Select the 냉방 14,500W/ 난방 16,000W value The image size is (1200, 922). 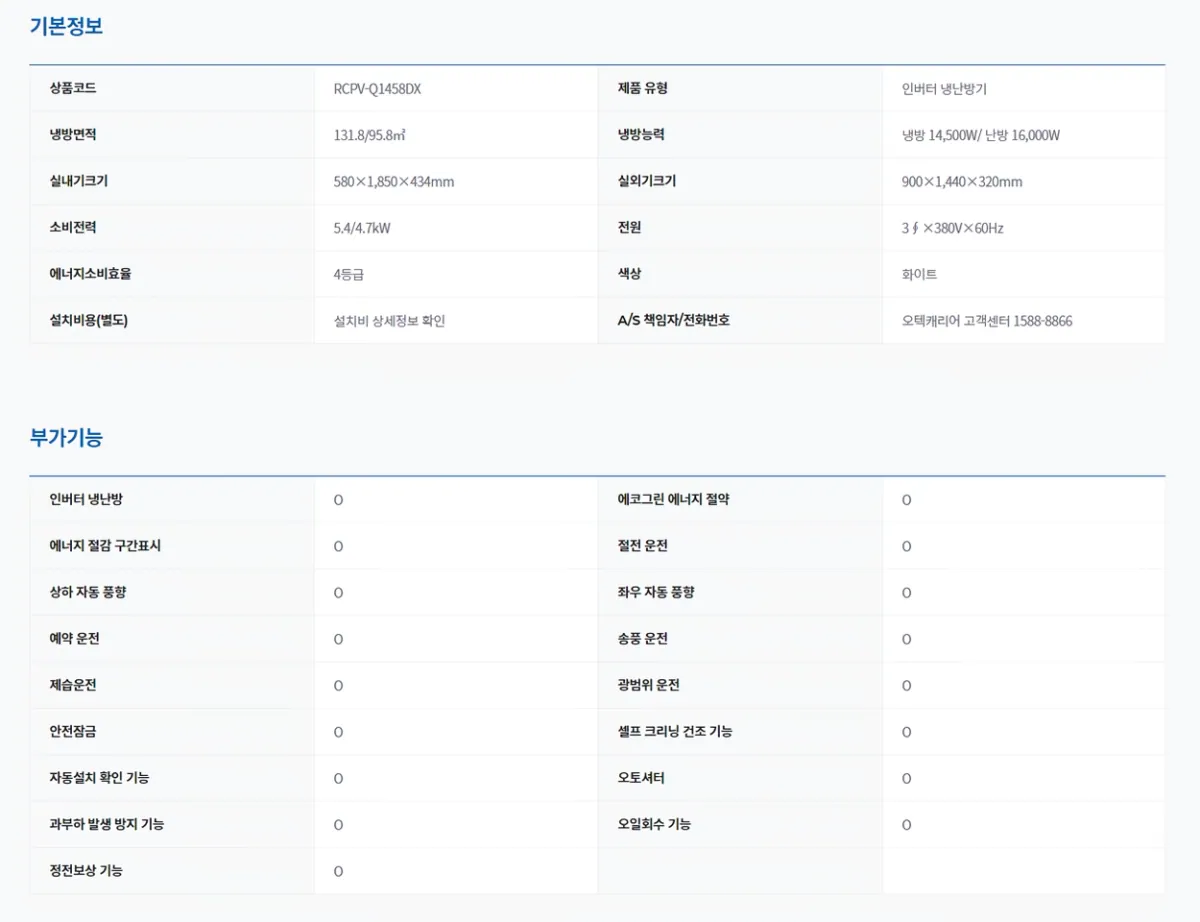click(x=980, y=135)
